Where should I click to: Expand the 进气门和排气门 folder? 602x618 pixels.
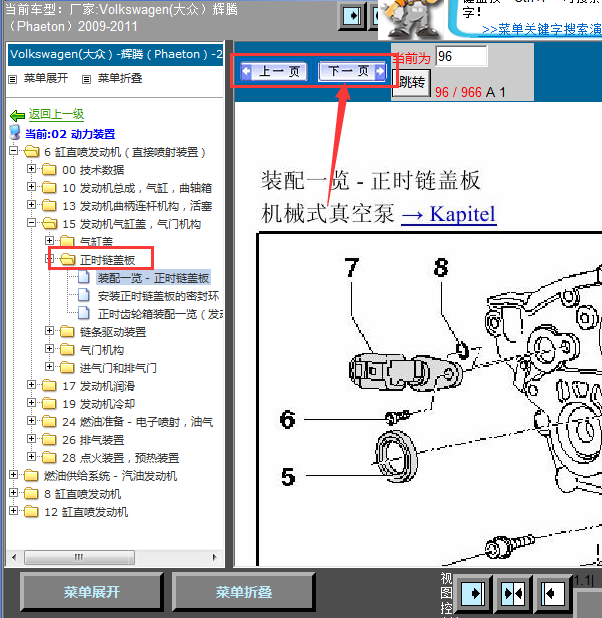[49, 367]
